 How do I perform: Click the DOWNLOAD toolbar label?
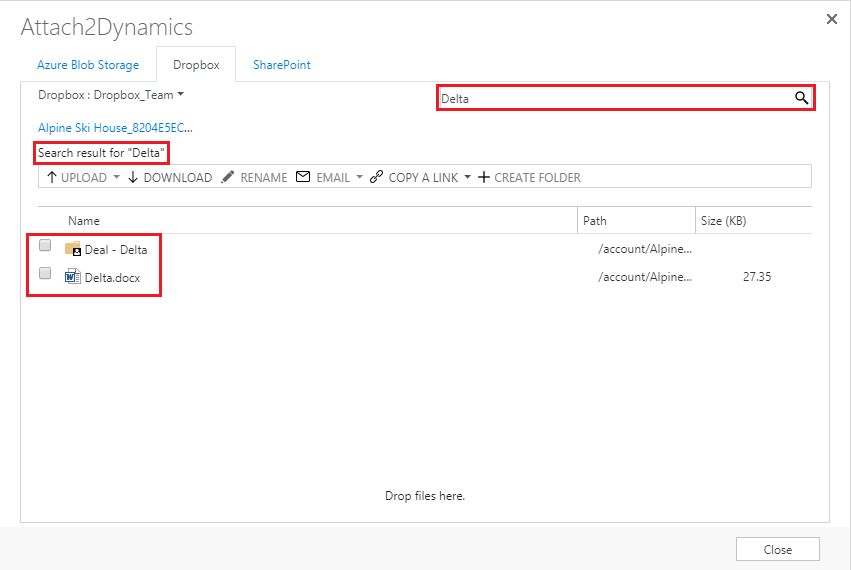pyautogui.click(x=177, y=178)
